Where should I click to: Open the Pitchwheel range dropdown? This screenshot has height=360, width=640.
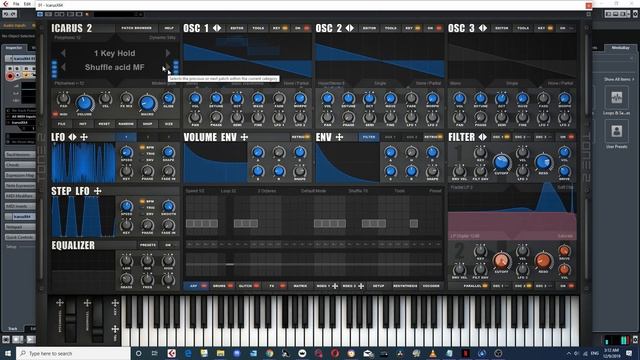pyautogui.click(x=69, y=83)
